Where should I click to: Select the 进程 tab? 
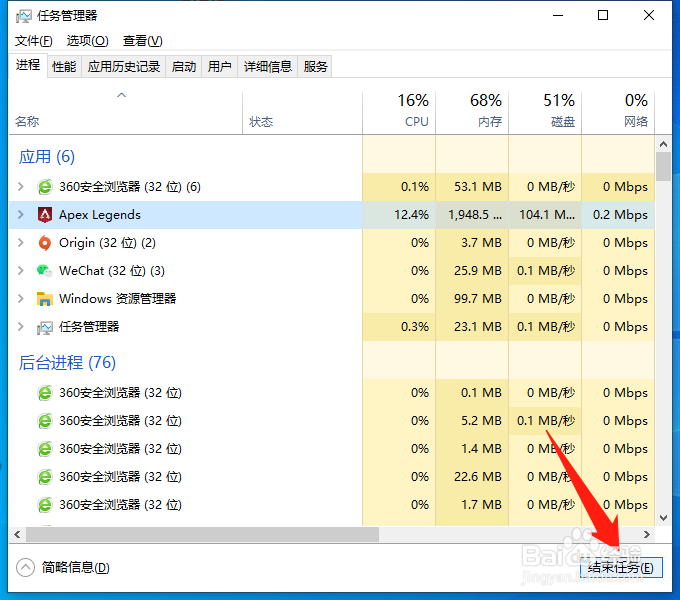[28, 65]
